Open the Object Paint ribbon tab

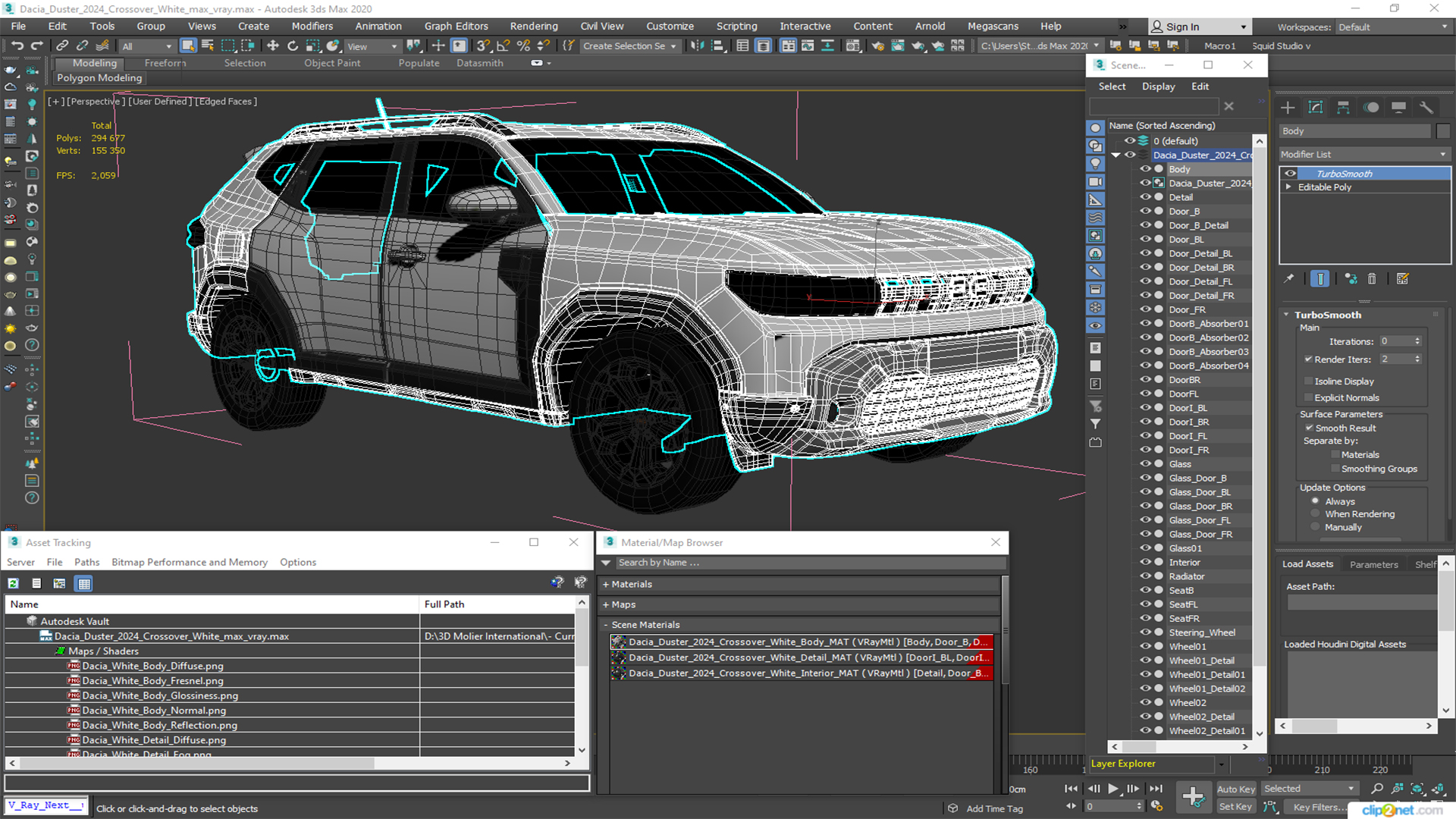pyautogui.click(x=332, y=63)
